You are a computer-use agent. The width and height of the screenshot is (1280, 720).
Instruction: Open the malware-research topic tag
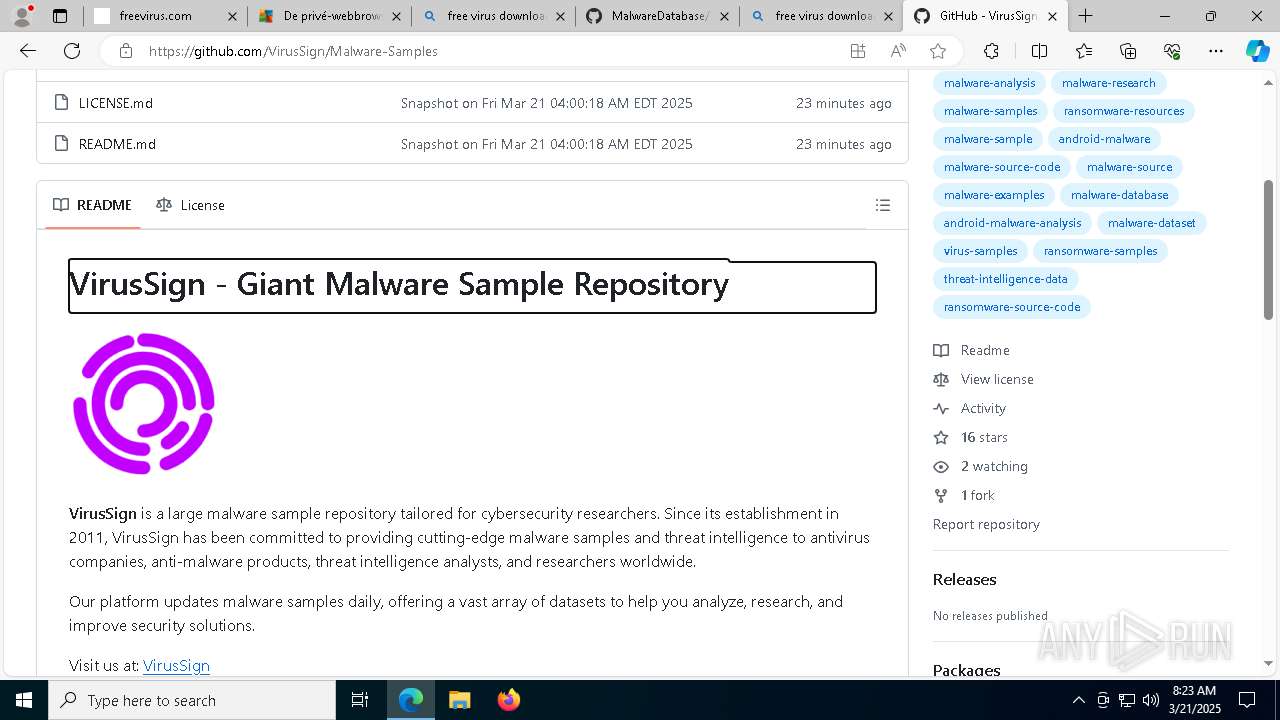[x=1108, y=83]
